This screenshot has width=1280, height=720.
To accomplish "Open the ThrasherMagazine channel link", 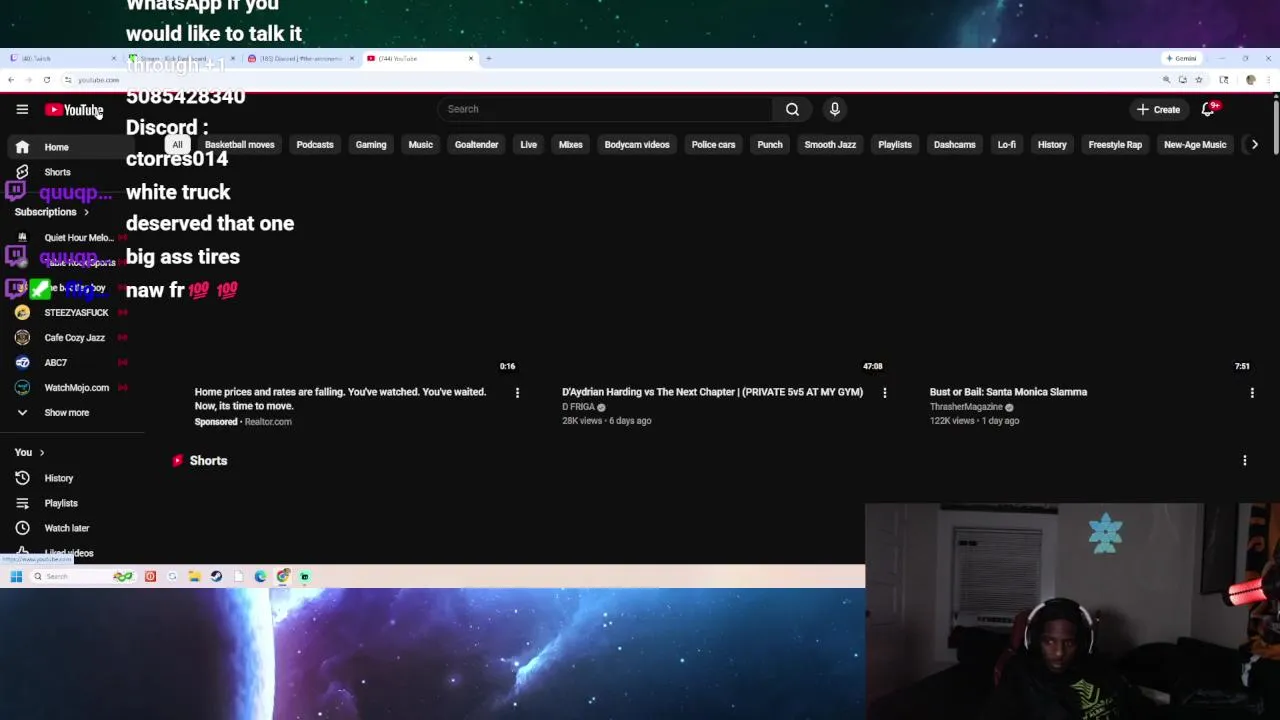I will point(966,407).
